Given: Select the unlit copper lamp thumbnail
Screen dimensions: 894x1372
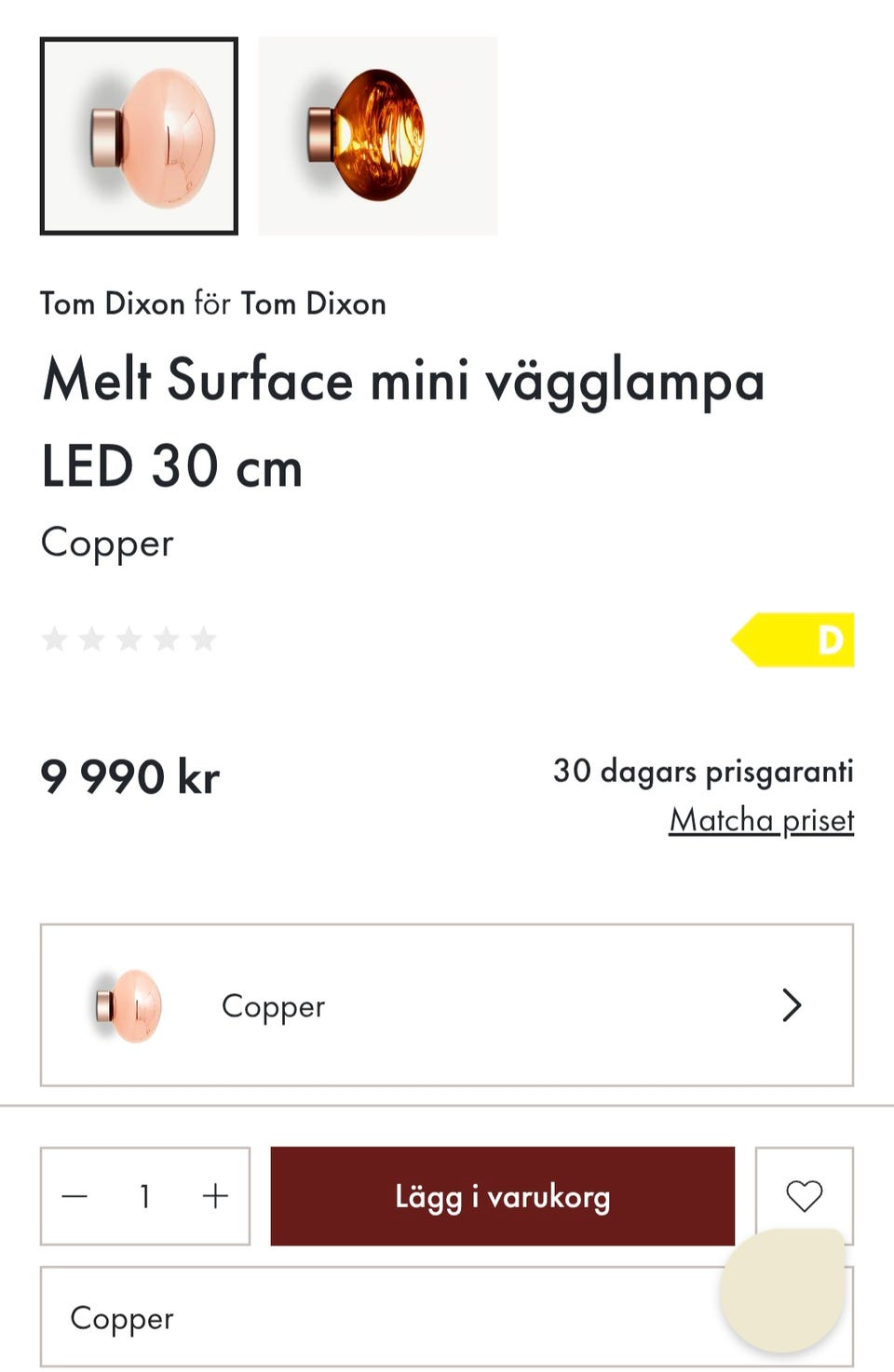Looking at the screenshot, I should click(x=140, y=136).
